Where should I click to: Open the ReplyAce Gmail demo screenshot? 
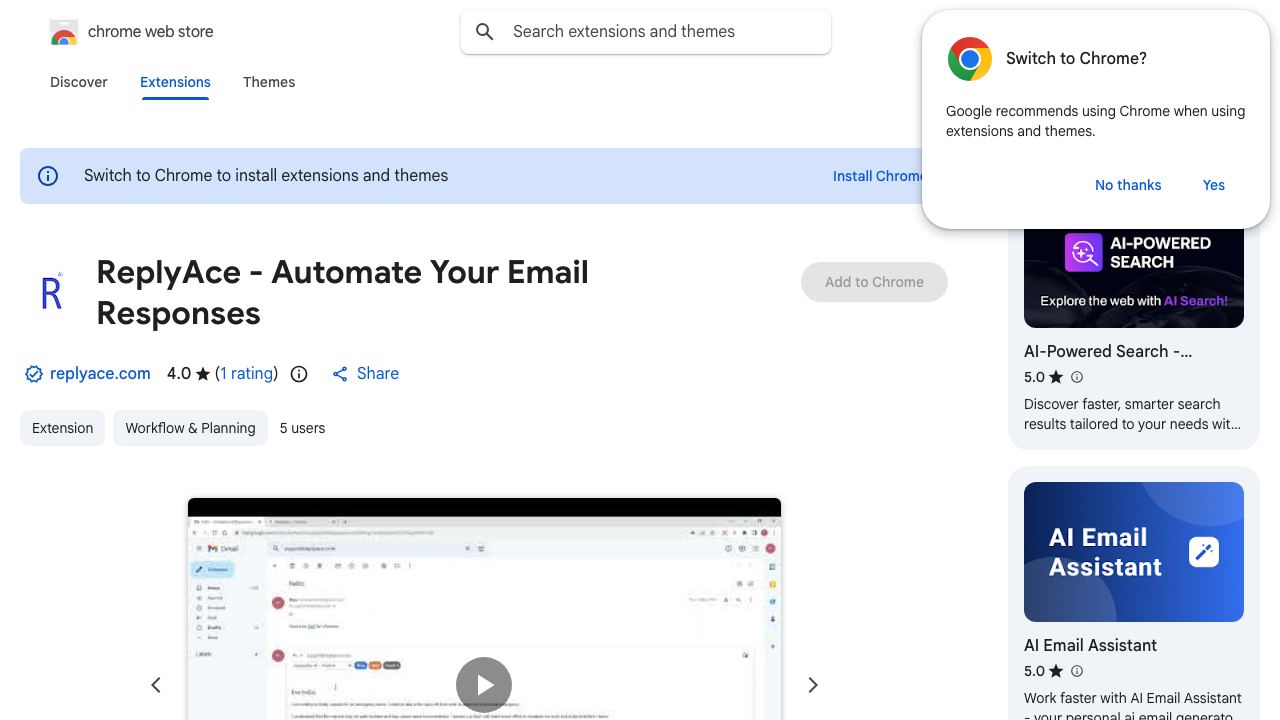484,609
